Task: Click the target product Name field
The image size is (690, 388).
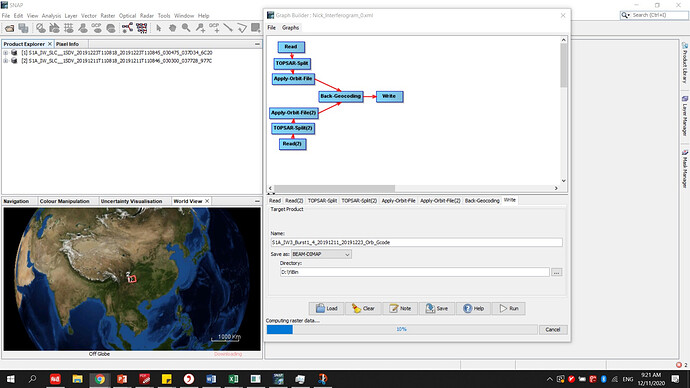Action: [416, 242]
